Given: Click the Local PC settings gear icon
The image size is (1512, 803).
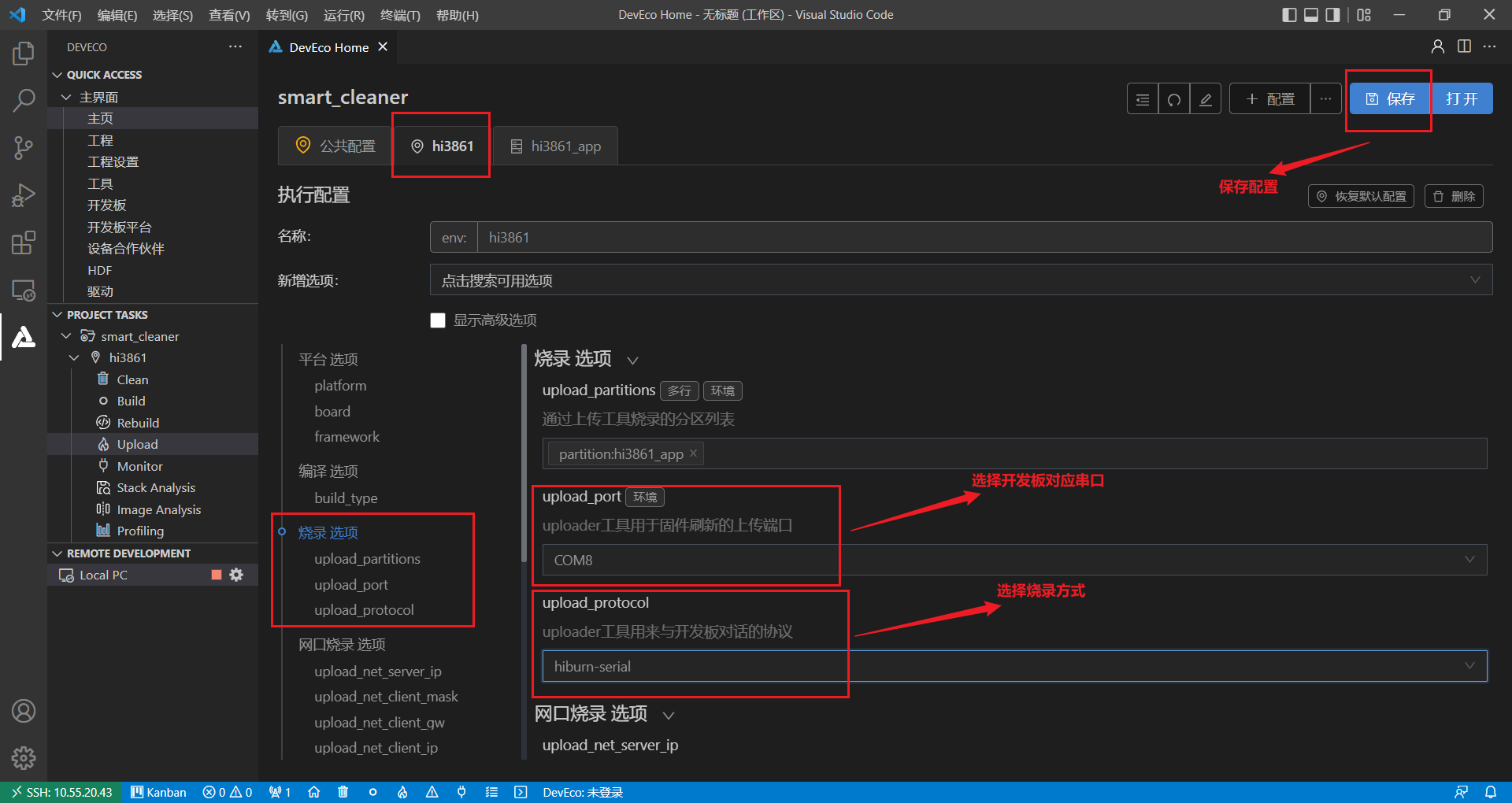Looking at the screenshot, I should (x=236, y=575).
